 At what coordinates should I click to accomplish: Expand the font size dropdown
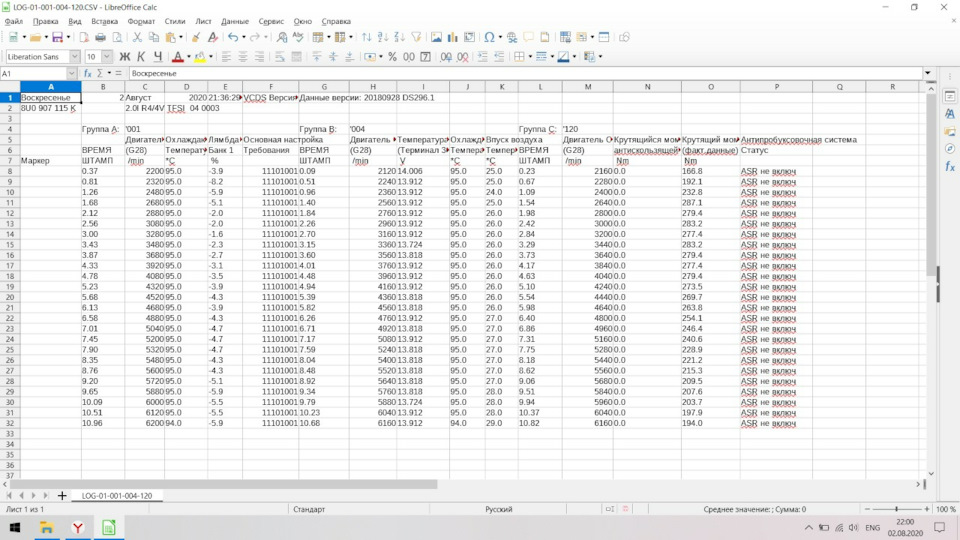107,57
